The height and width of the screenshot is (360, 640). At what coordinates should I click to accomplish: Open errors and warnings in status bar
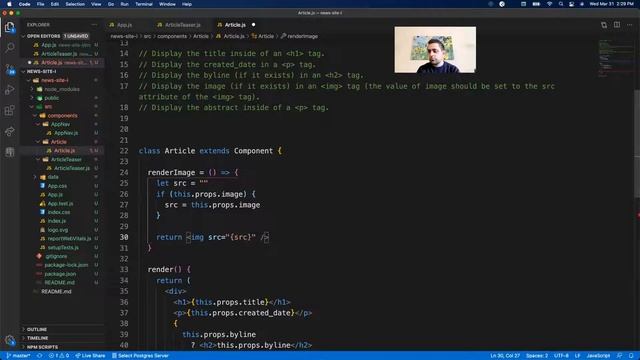[x=59, y=356]
